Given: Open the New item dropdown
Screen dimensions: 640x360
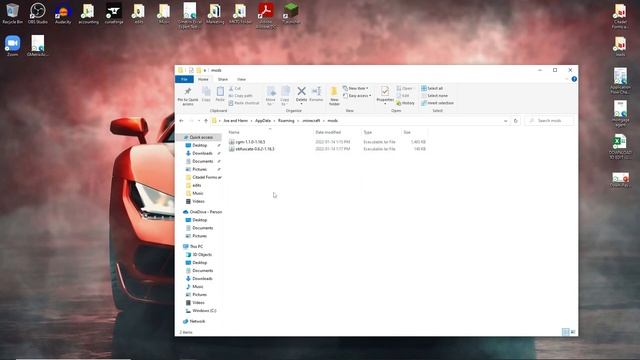Looking at the screenshot, I should 356,88.
